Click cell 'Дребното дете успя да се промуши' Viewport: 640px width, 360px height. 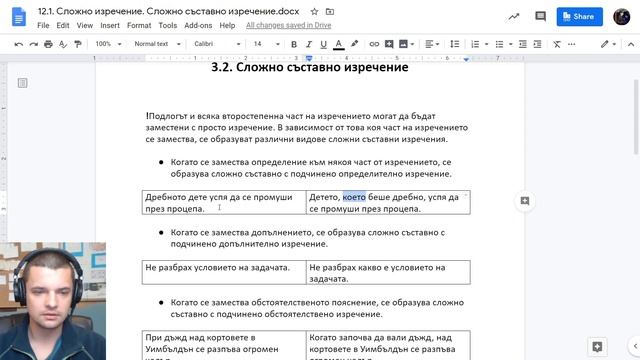(x=224, y=202)
